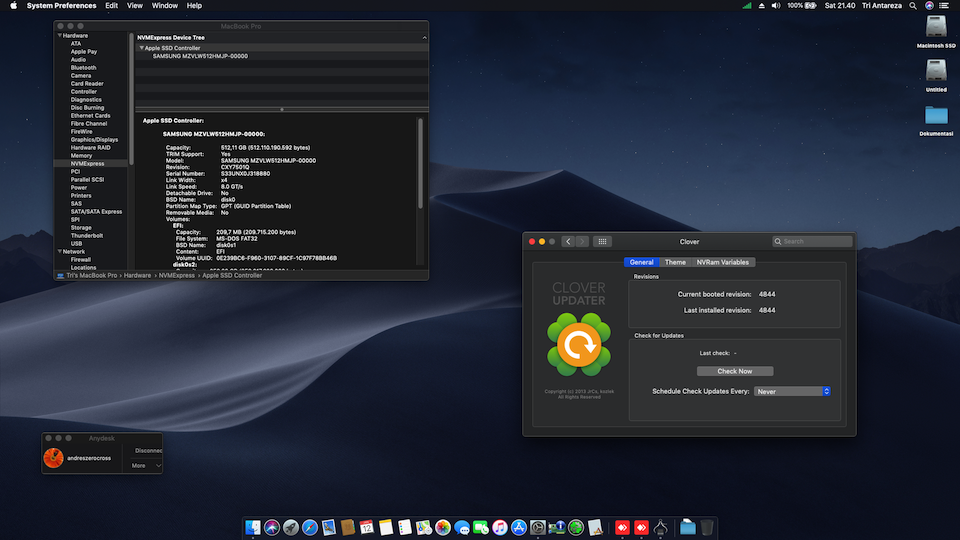960x540 pixels.
Task: Open Notification Center icon in menu bar
Action: (x=944, y=6)
